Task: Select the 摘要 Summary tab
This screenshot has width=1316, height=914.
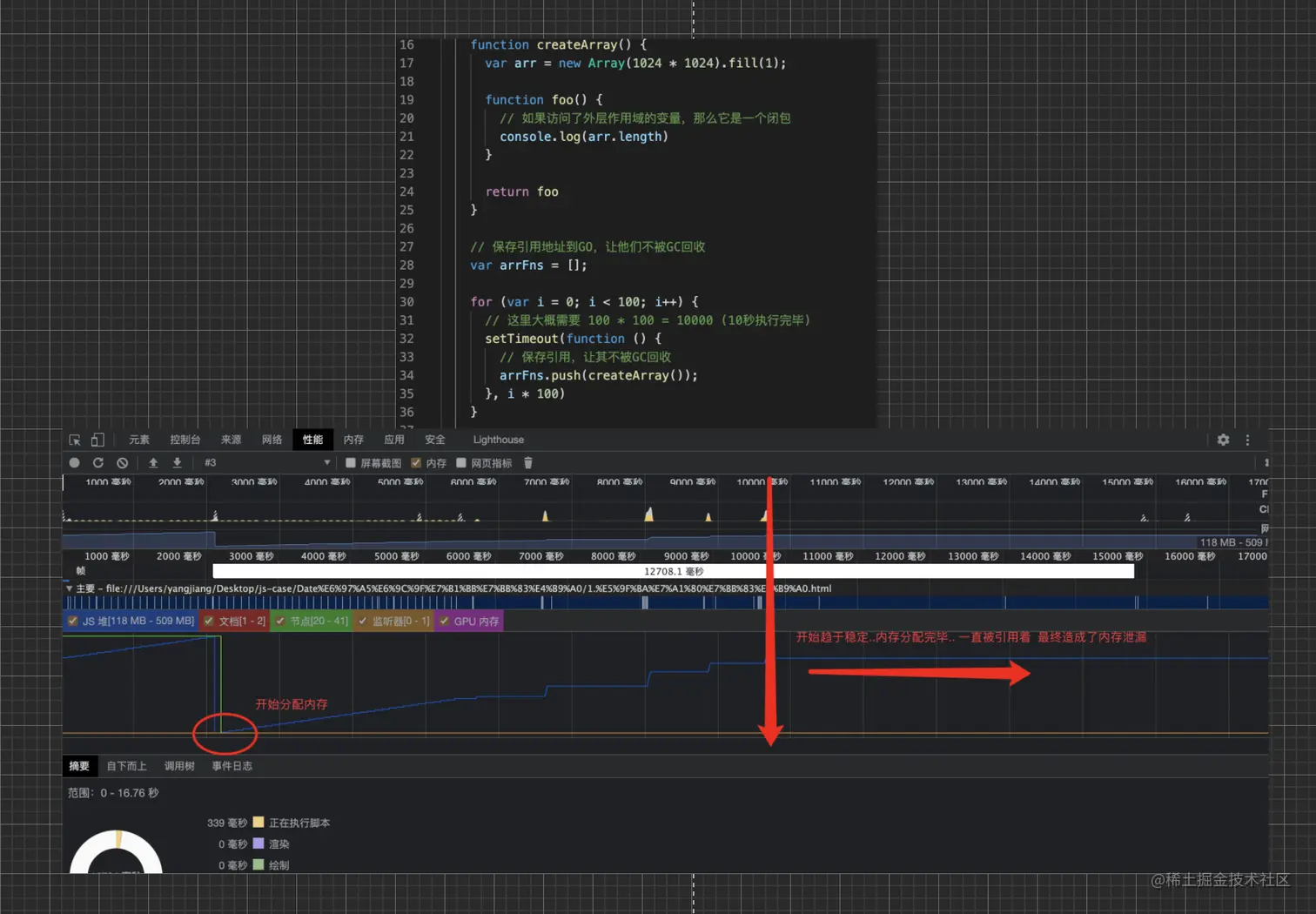Action: coord(79,766)
